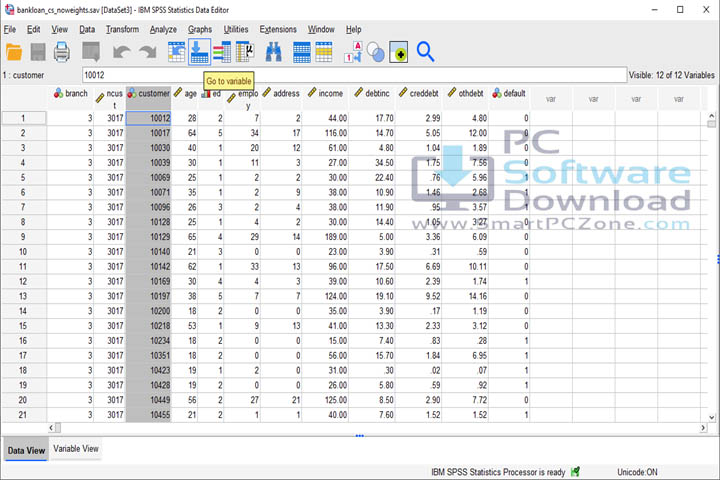
Task: Click the Split File icon
Action: (x=302, y=52)
